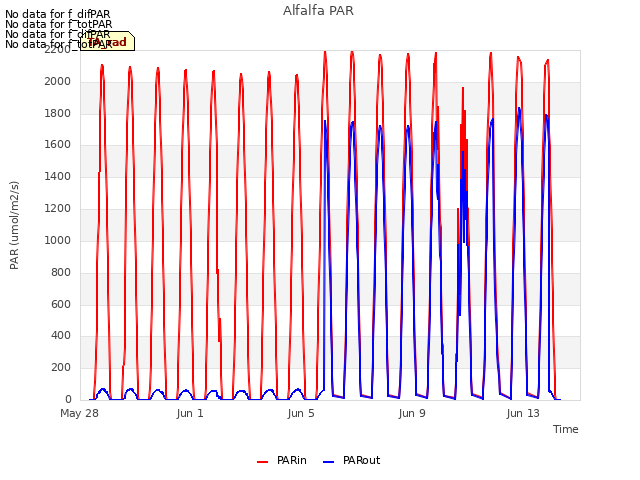Click the red PARin legend swatch
The height and width of the screenshot is (480, 640).
click(262, 462)
